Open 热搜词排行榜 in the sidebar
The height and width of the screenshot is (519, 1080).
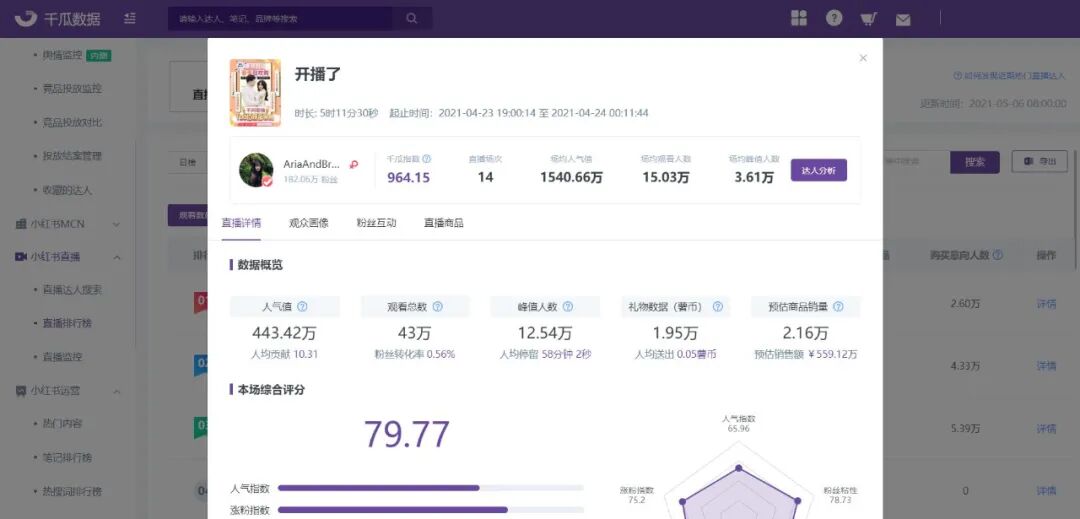pyautogui.click(x=72, y=491)
